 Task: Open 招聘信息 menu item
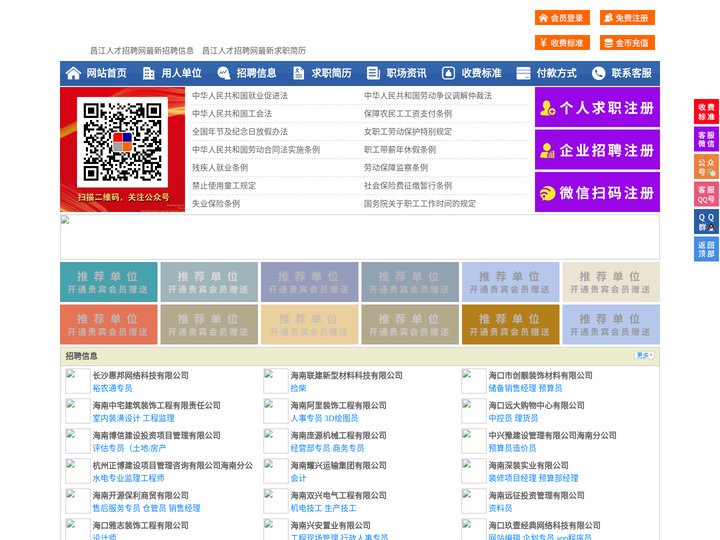tap(256, 73)
